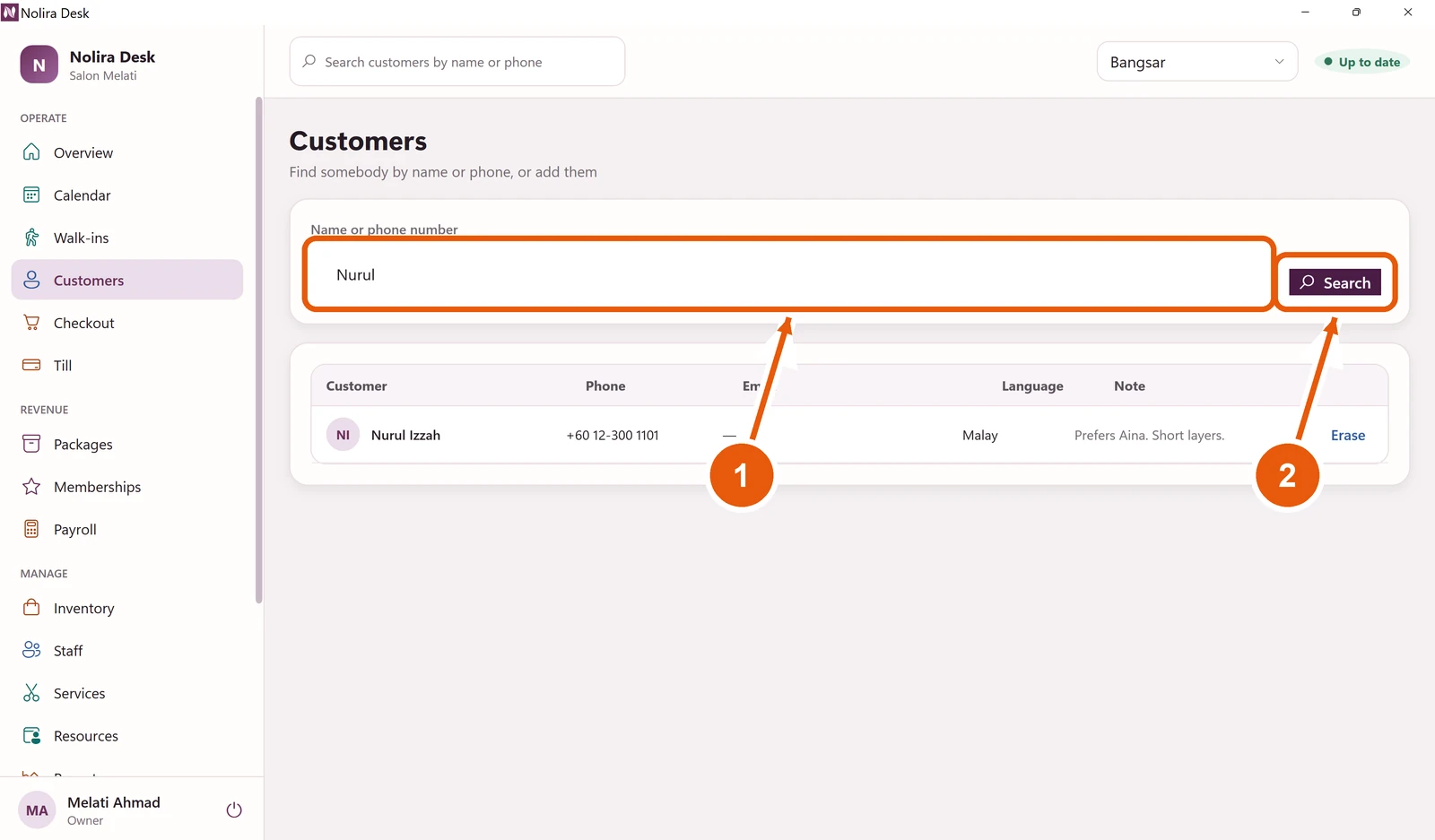Go to the Calendar section
Image resolution: width=1435 pixels, height=840 pixels.
click(x=127, y=195)
